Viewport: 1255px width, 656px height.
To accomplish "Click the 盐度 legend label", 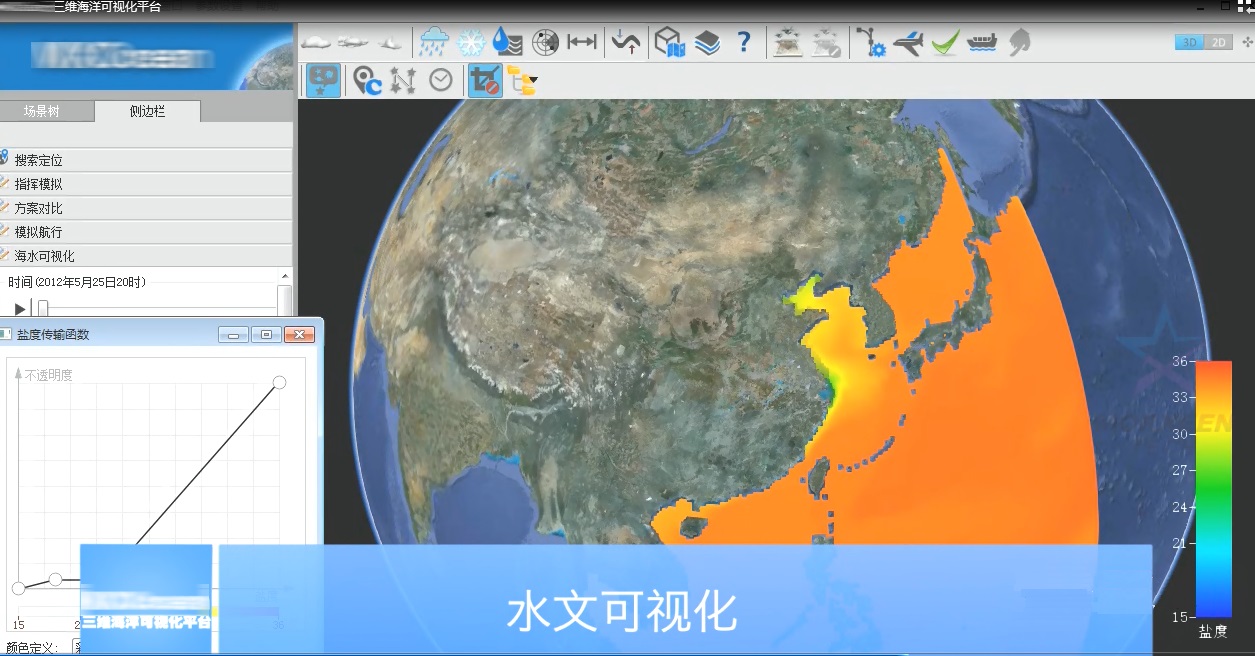I will coord(1212,631).
